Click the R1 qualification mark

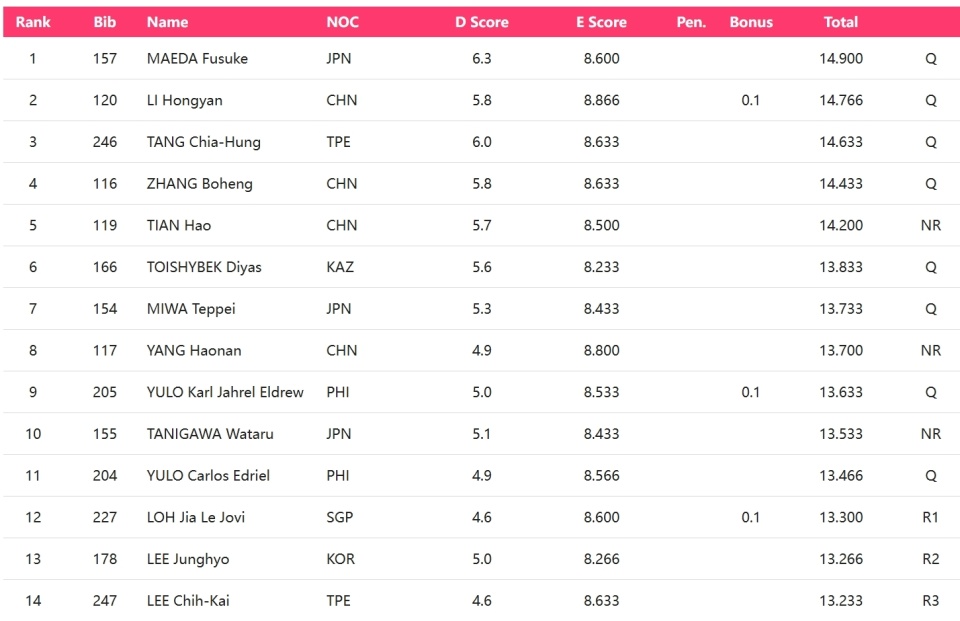click(x=930, y=517)
